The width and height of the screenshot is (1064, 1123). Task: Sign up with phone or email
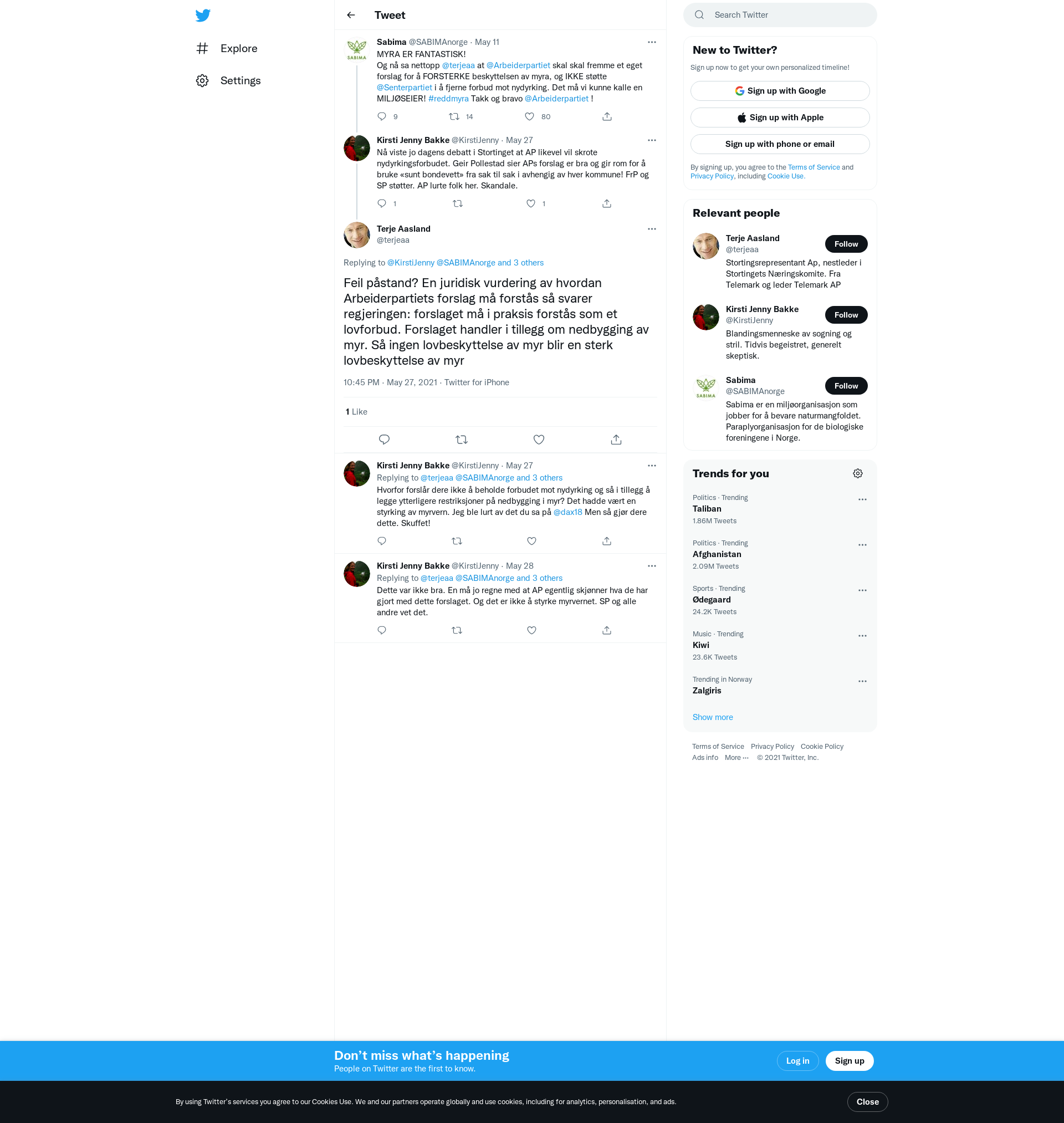point(780,144)
